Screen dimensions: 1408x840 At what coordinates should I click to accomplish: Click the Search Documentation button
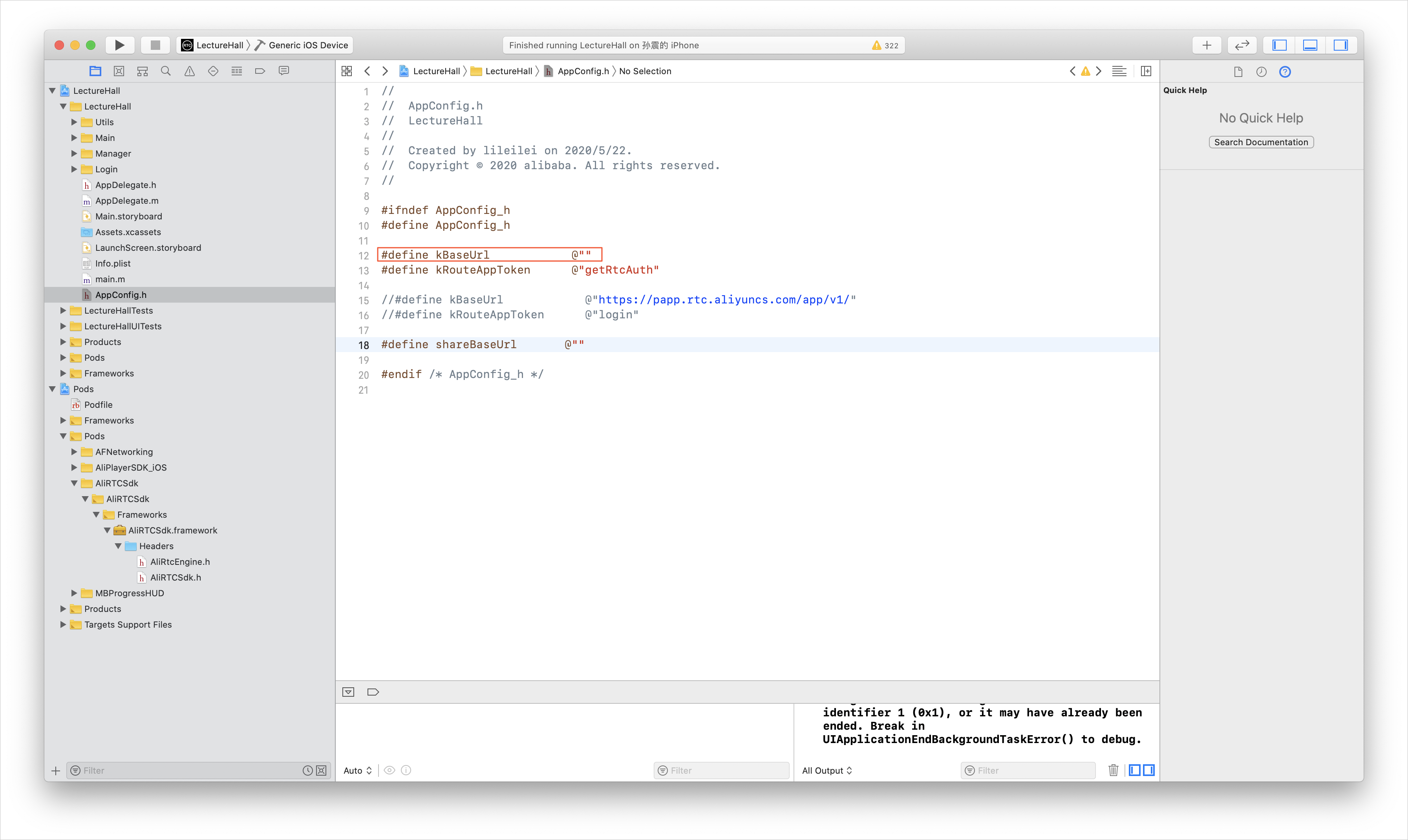point(1261,142)
